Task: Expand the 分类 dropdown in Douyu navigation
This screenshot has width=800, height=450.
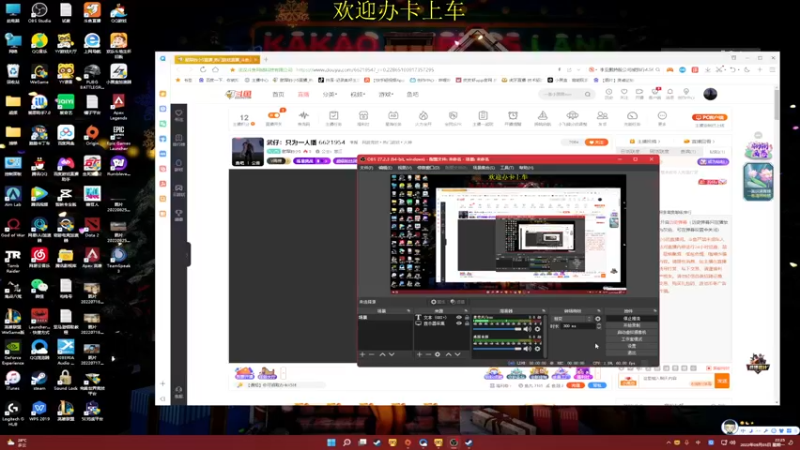Action: point(330,94)
